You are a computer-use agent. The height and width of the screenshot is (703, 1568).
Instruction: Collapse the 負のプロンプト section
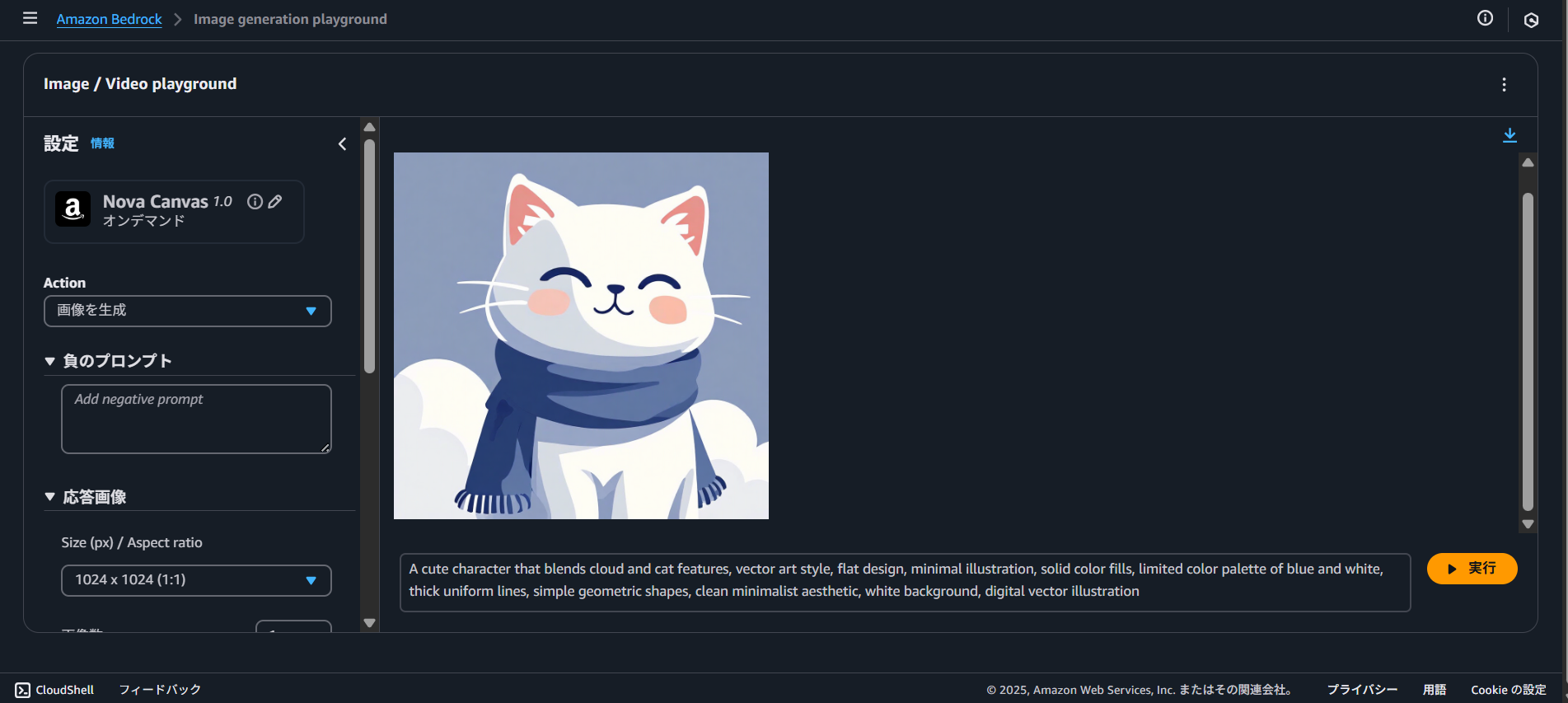108,361
